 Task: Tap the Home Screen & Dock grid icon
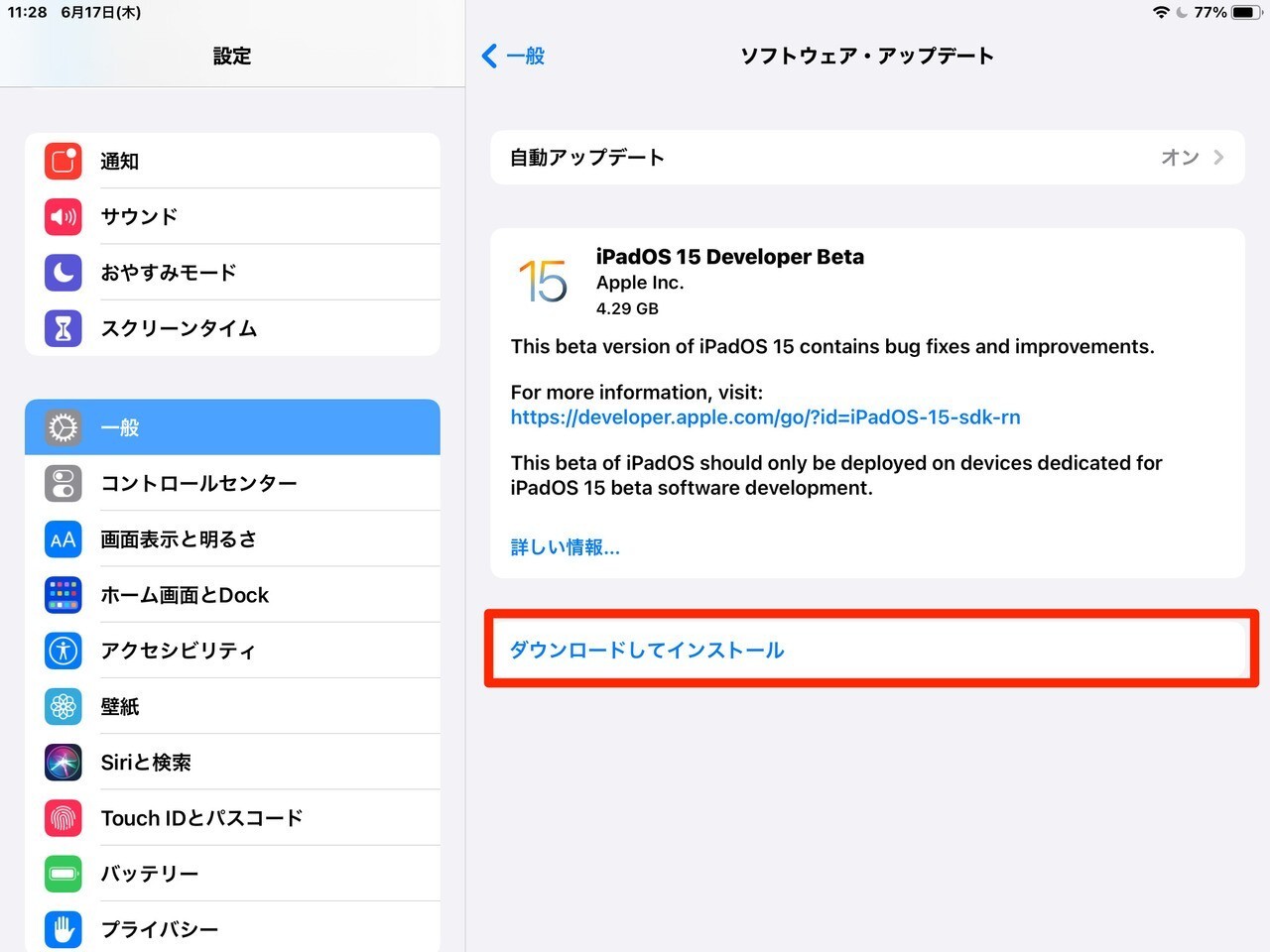click(x=63, y=595)
